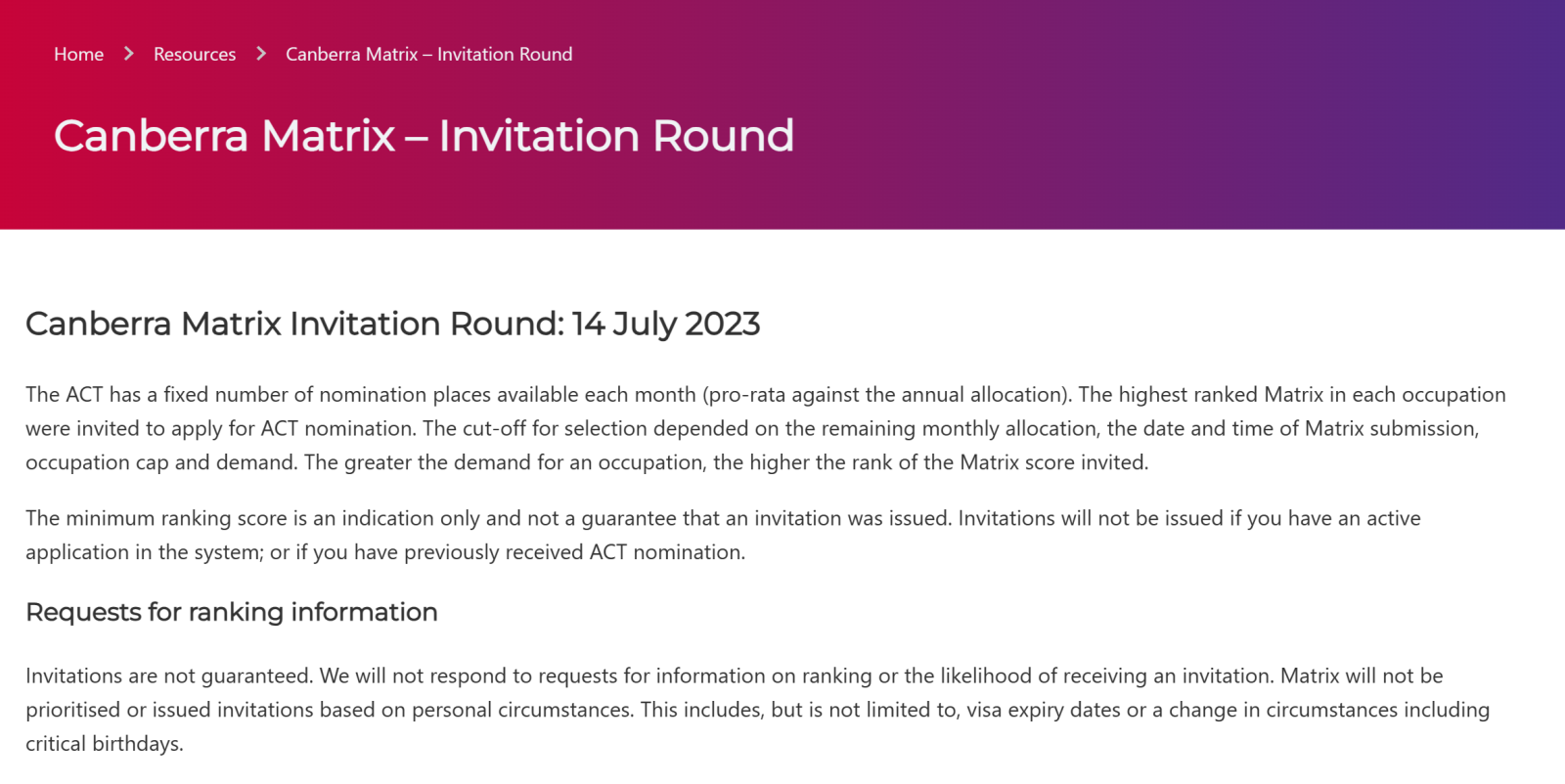Screen dimensions: 1565x784
Task: Click the line beginning 'were invited to apply for ACT nomination'
Action: [x=752, y=428]
